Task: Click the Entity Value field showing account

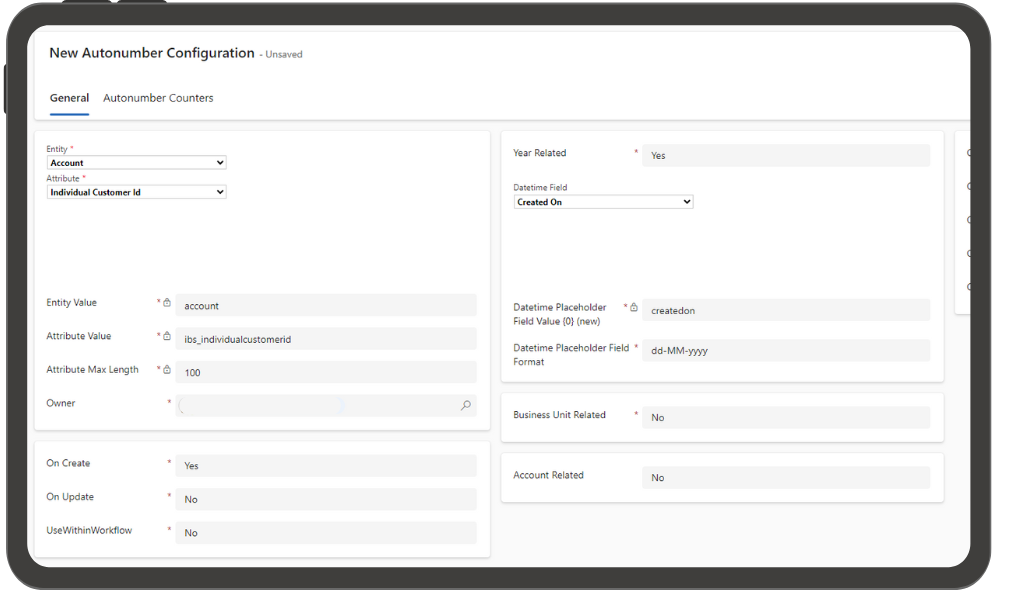Action: click(x=326, y=305)
